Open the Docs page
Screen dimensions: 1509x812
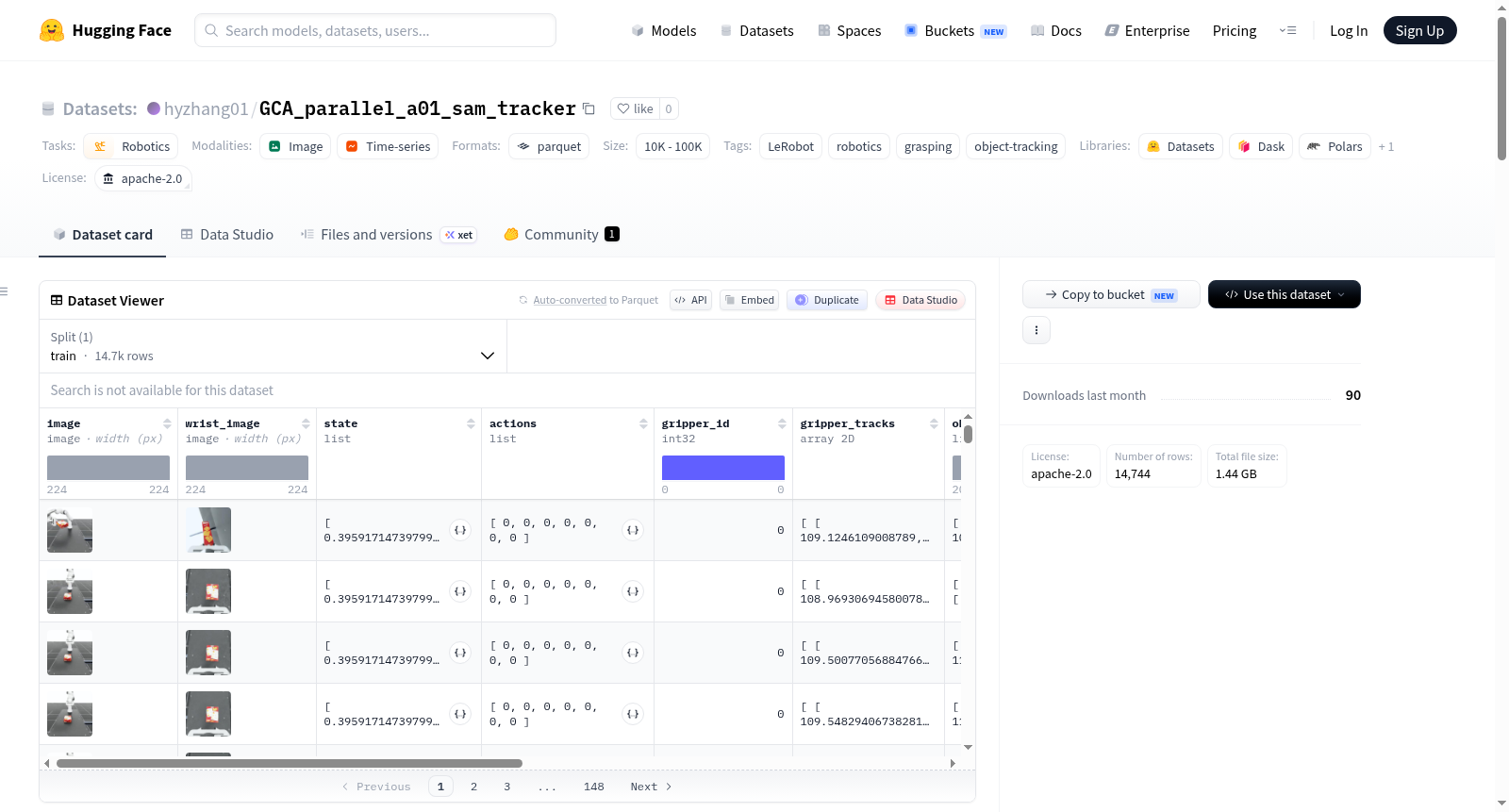pyautogui.click(x=1056, y=30)
